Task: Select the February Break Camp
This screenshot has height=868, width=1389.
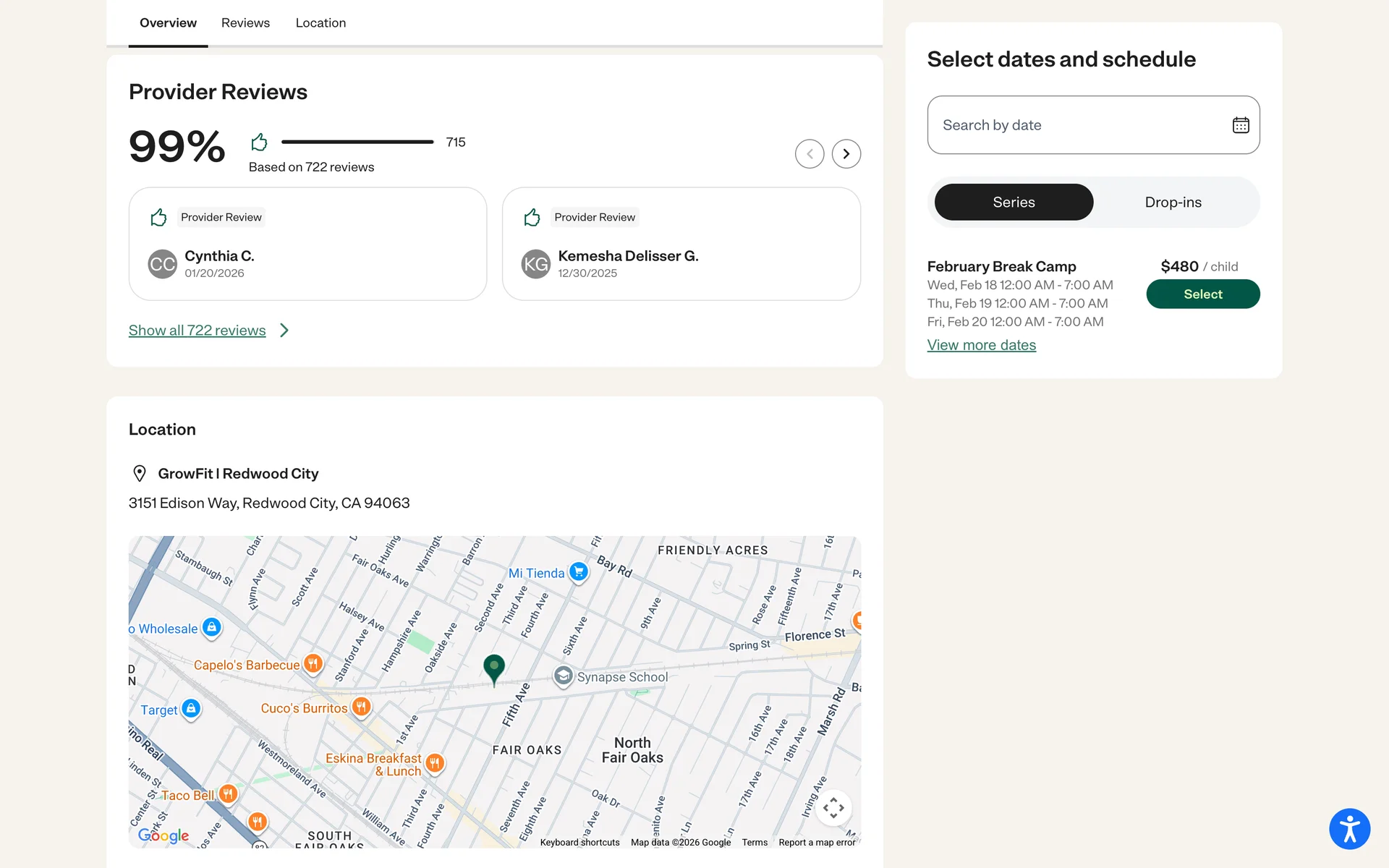Action: coord(1202,294)
